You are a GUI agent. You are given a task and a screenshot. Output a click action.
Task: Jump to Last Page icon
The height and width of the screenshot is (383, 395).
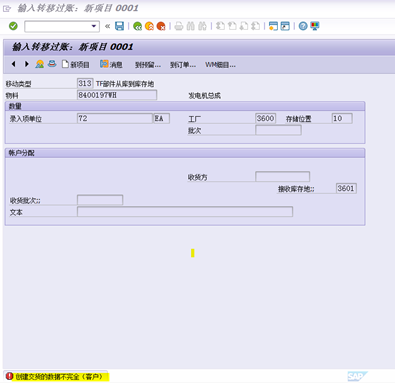tap(255, 26)
